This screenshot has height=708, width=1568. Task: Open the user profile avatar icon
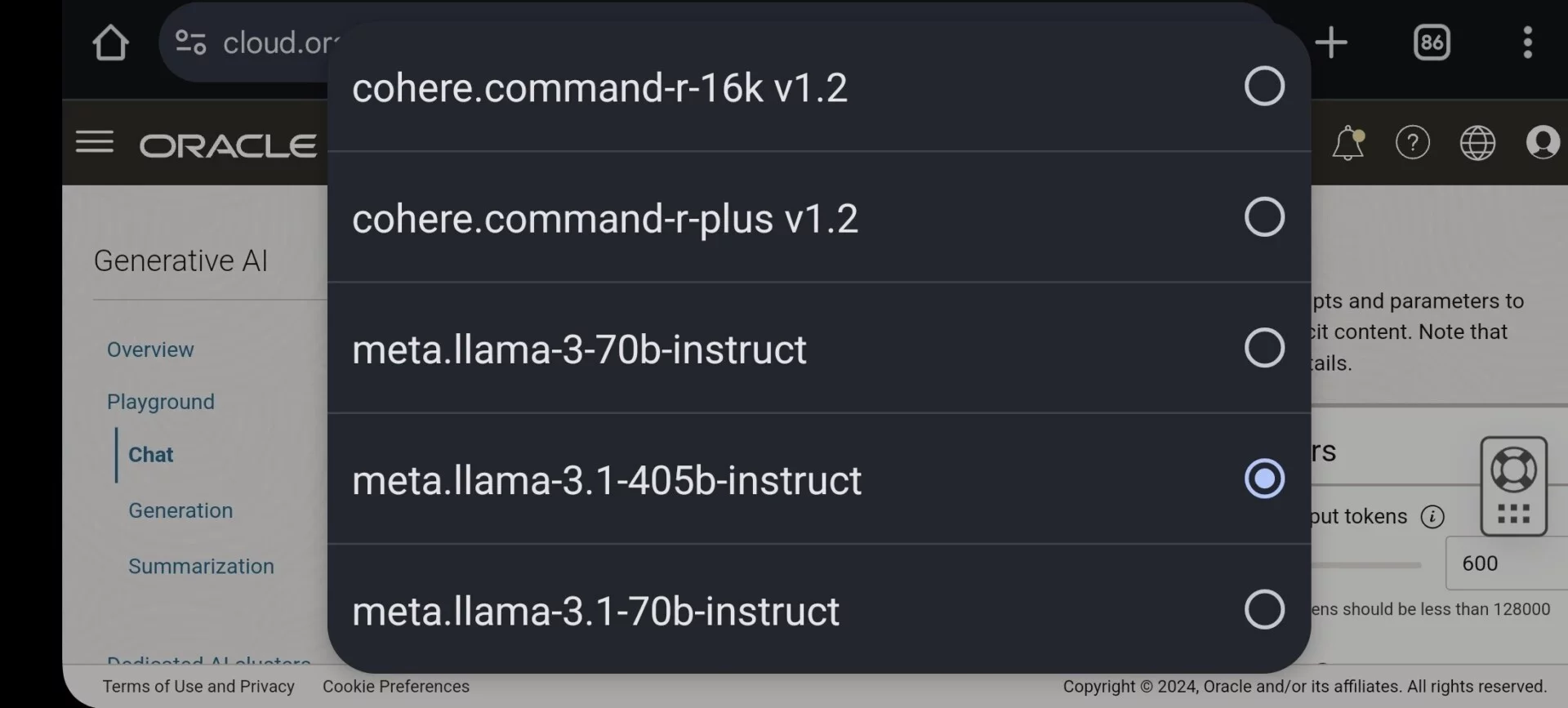pyautogui.click(x=1543, y=143)
